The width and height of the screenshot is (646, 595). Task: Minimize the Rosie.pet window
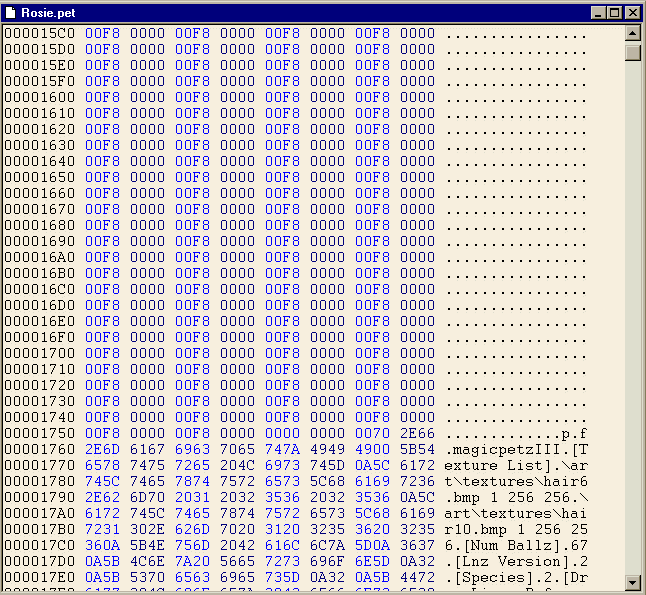(x=598, y=12)
